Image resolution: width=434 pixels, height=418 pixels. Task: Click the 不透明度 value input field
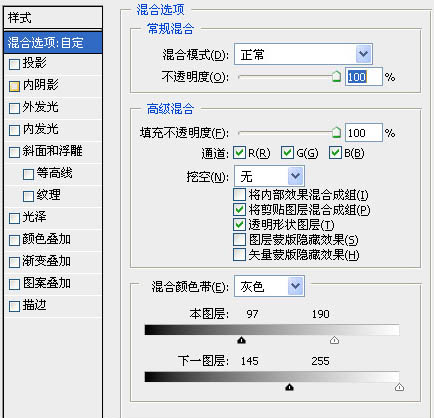[x=364, y=77]
